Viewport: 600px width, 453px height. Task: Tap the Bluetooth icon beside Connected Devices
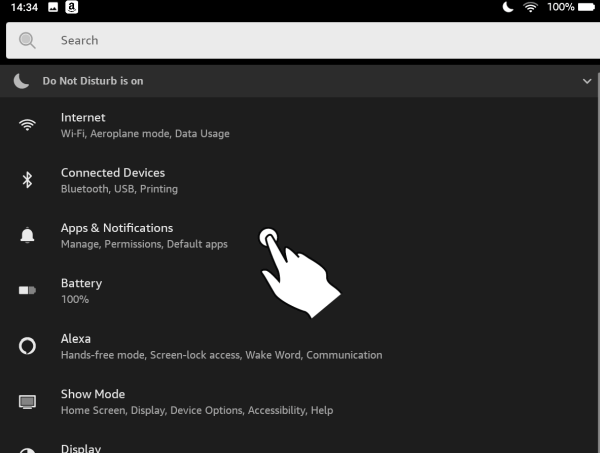[27, 180]
